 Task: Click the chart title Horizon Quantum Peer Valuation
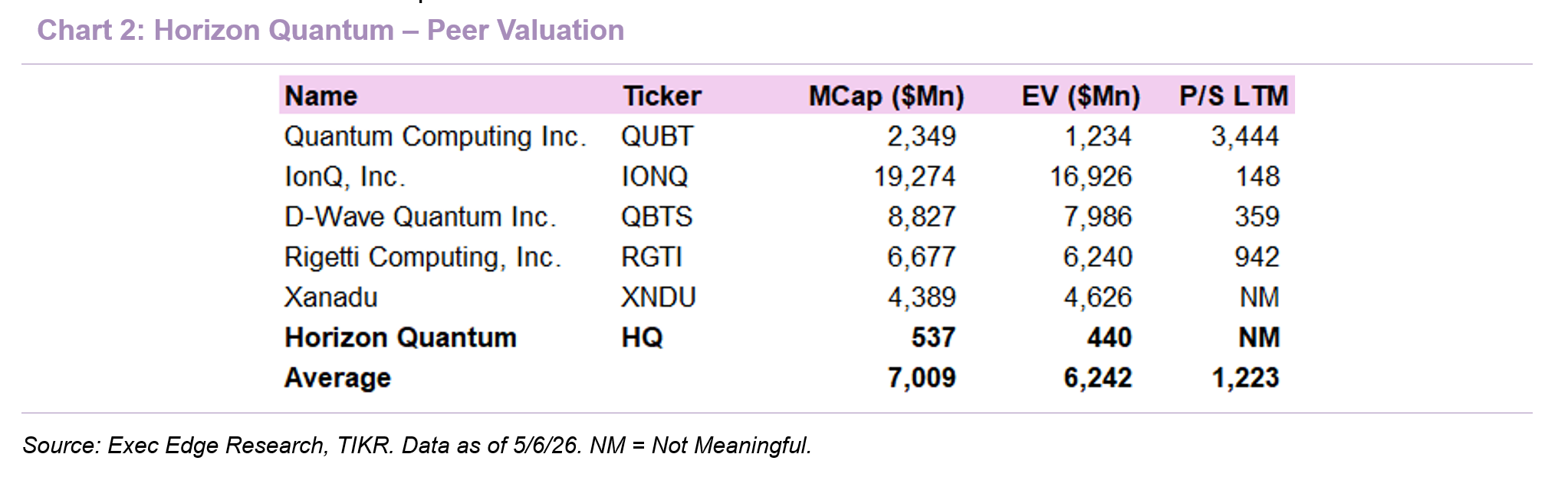[330, 31]
